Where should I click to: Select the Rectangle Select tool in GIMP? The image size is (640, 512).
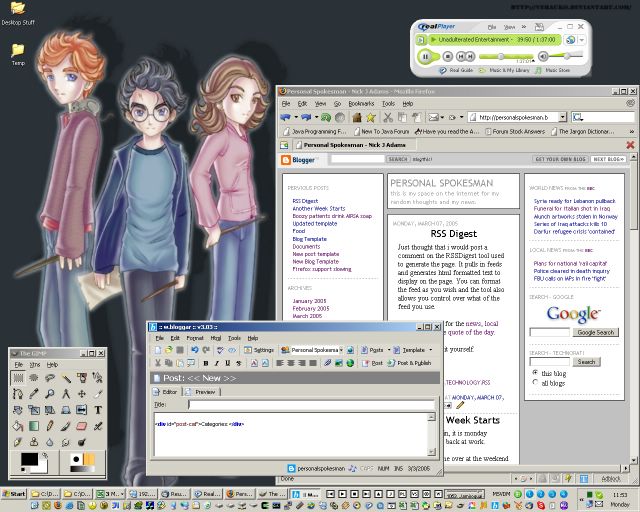point(18,378)
